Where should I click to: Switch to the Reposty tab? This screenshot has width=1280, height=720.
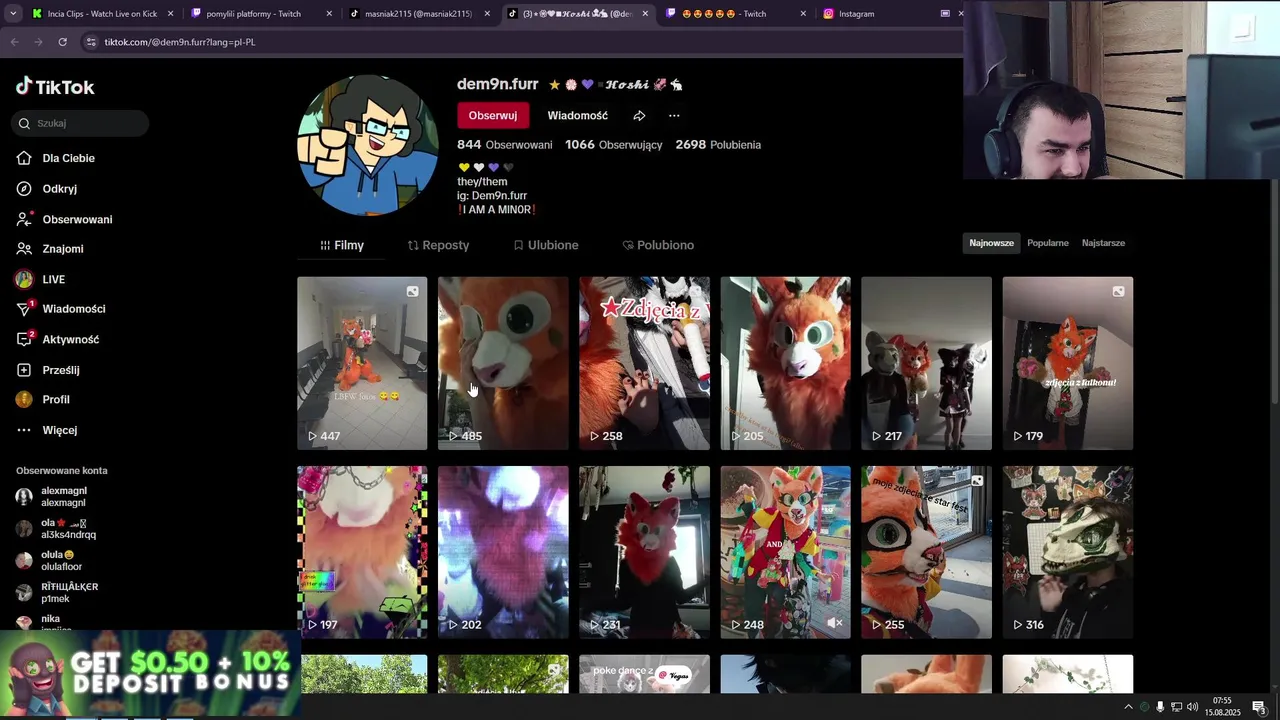(438, 245)
